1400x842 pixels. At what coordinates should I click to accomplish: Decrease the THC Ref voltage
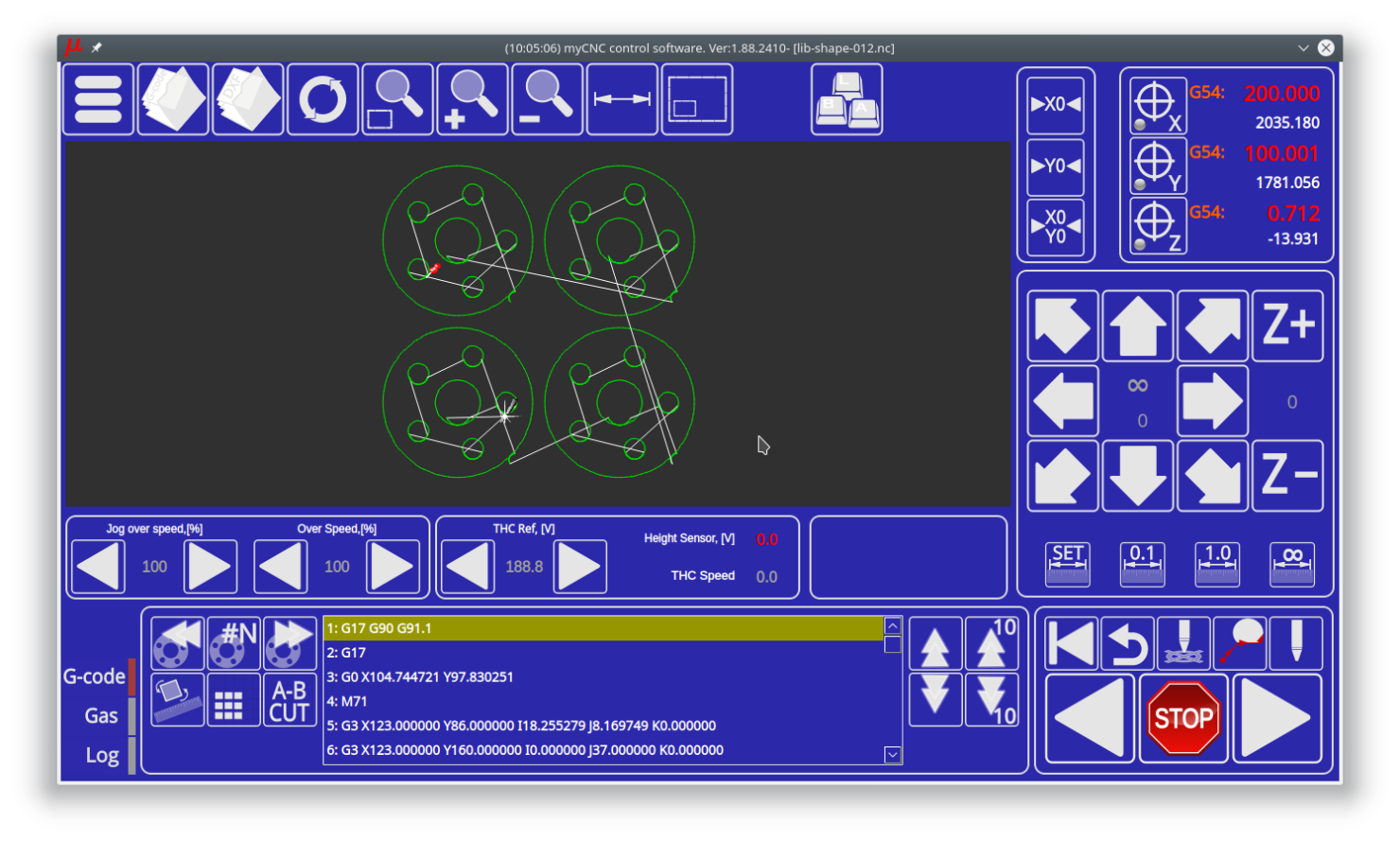[x=468, y=567]
